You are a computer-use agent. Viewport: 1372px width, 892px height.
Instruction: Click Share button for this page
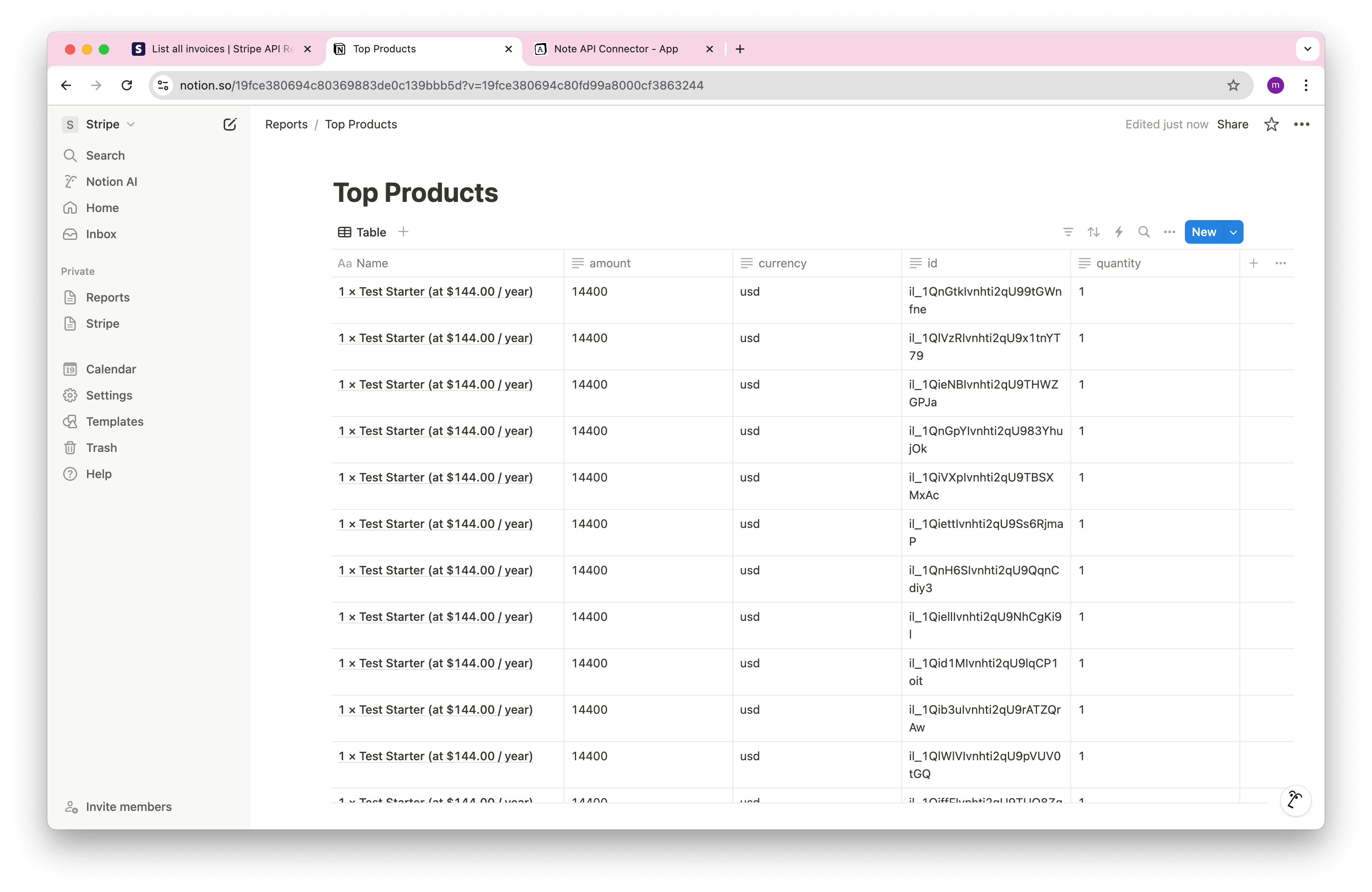tap(1233, 124)
